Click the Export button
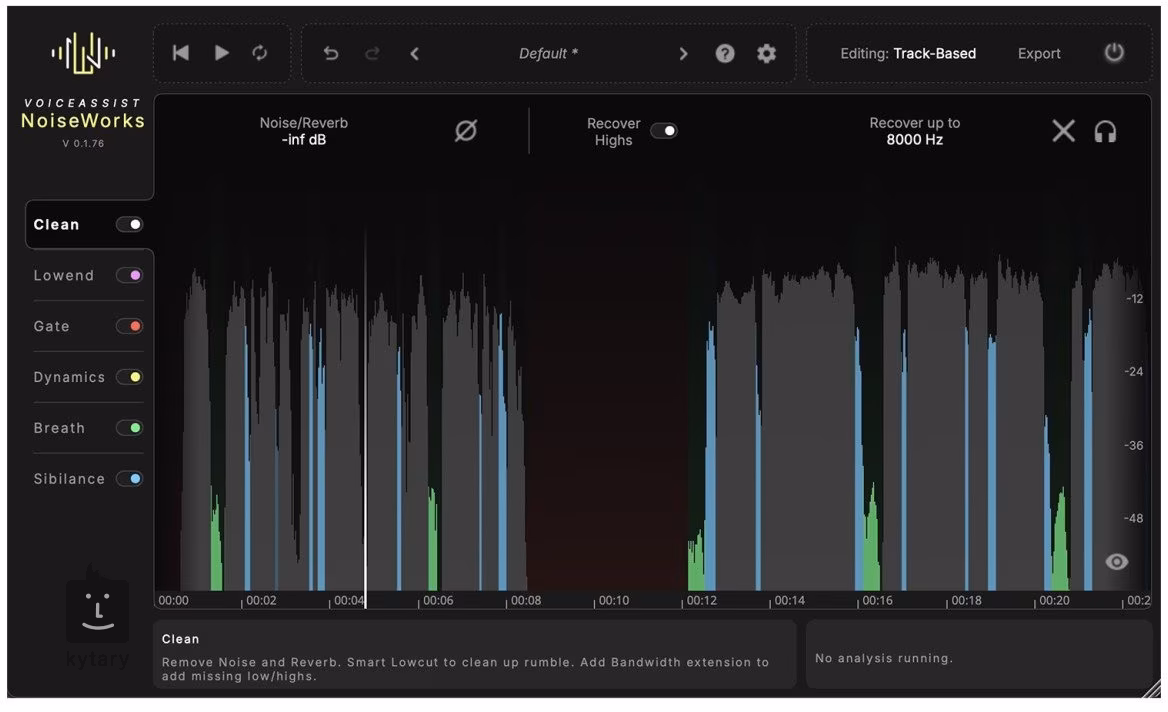Screen dimensions: 1168x712 coord(1039,54)
